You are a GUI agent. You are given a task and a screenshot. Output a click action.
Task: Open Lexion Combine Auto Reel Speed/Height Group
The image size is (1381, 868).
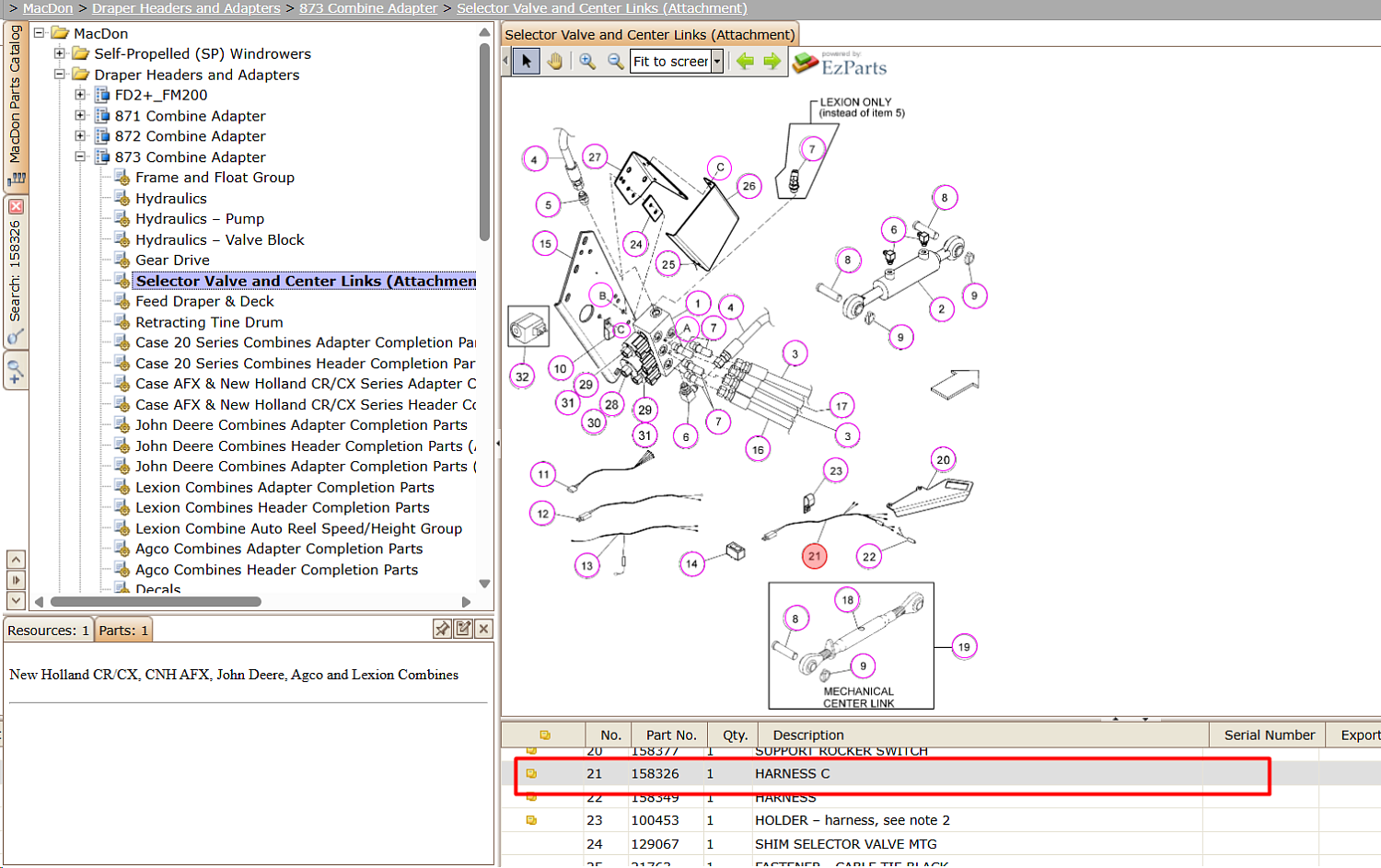(298, 528)
